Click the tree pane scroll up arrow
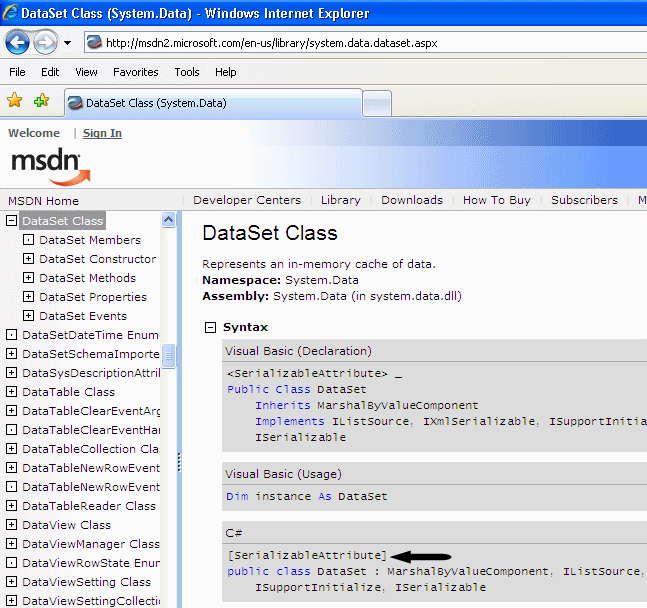This screenshot has height=608, width=647. pos(168,220)
